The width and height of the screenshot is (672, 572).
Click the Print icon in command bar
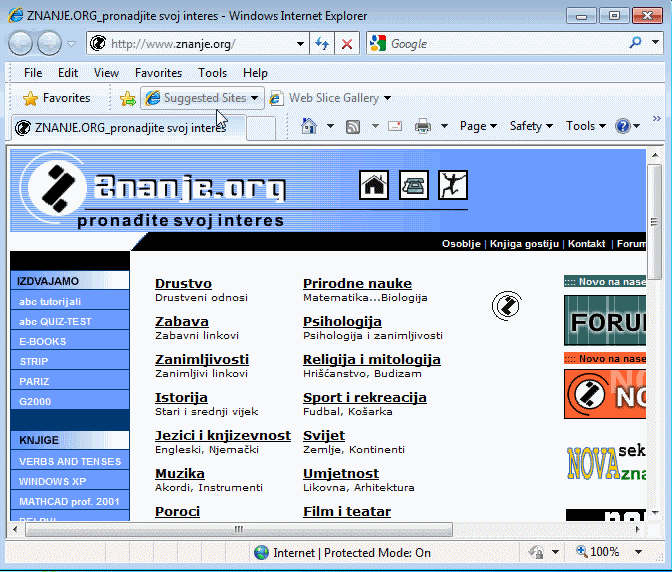click(422, 126)
